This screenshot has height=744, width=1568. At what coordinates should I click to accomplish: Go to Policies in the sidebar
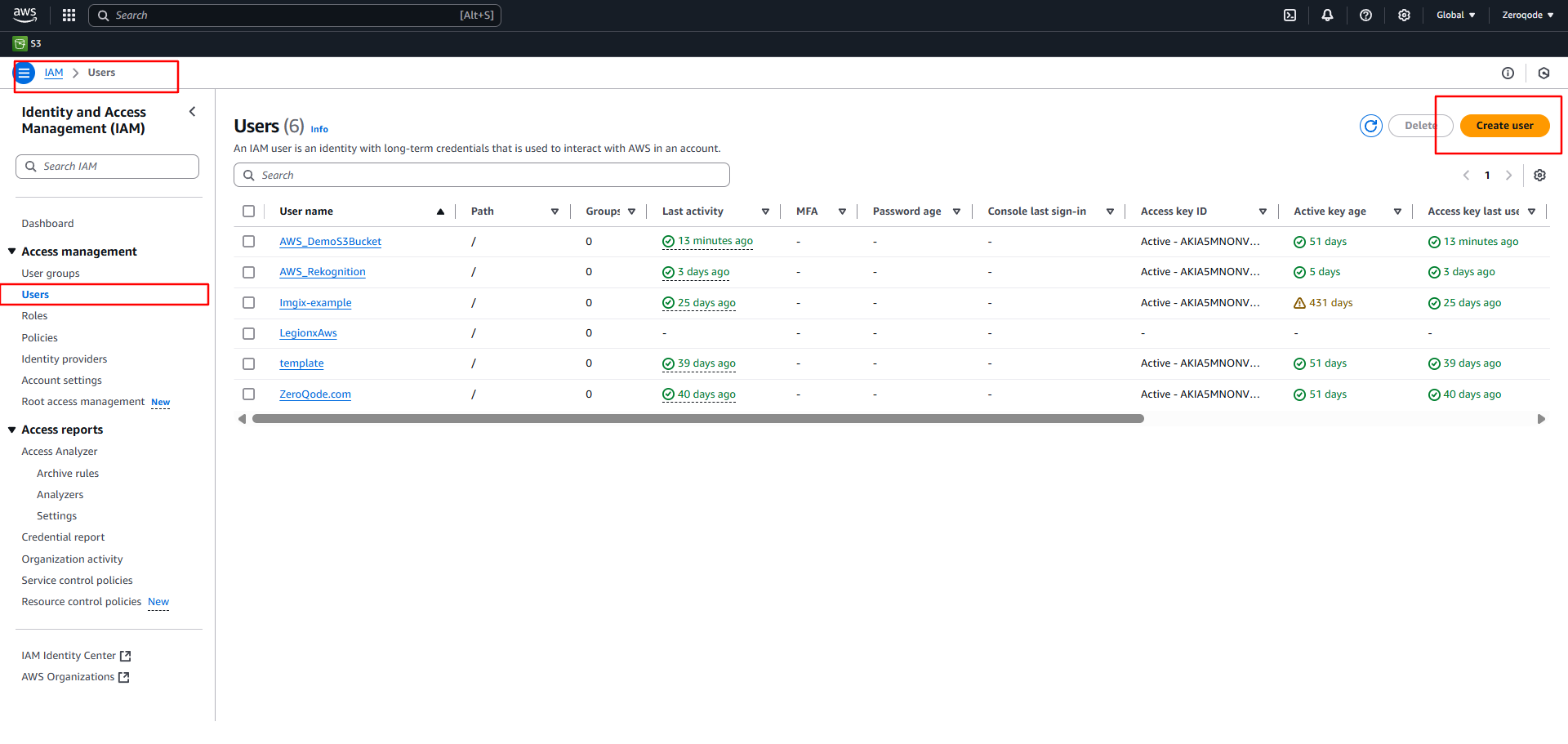pos(39,338)
